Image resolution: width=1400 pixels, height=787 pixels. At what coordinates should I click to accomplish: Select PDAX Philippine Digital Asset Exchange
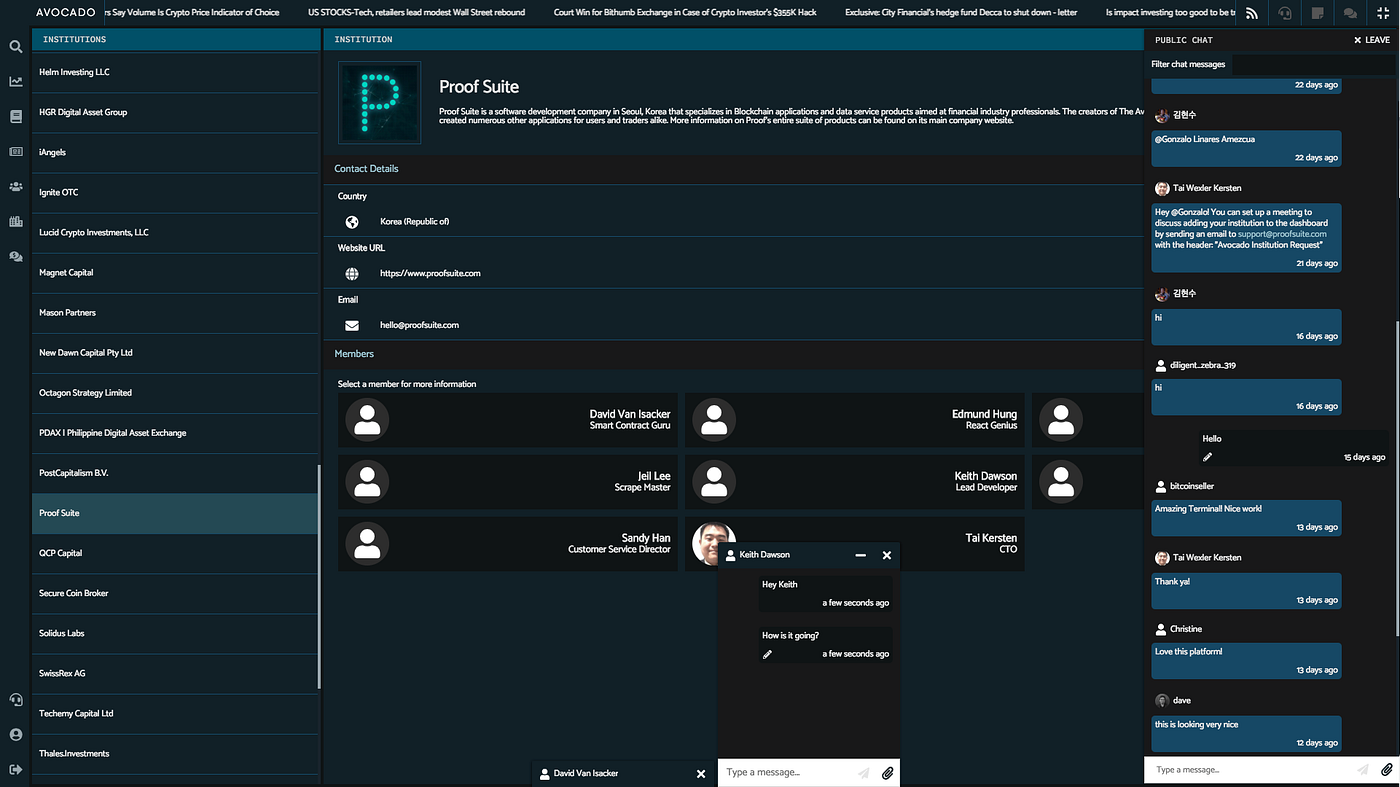coord(175,433)
